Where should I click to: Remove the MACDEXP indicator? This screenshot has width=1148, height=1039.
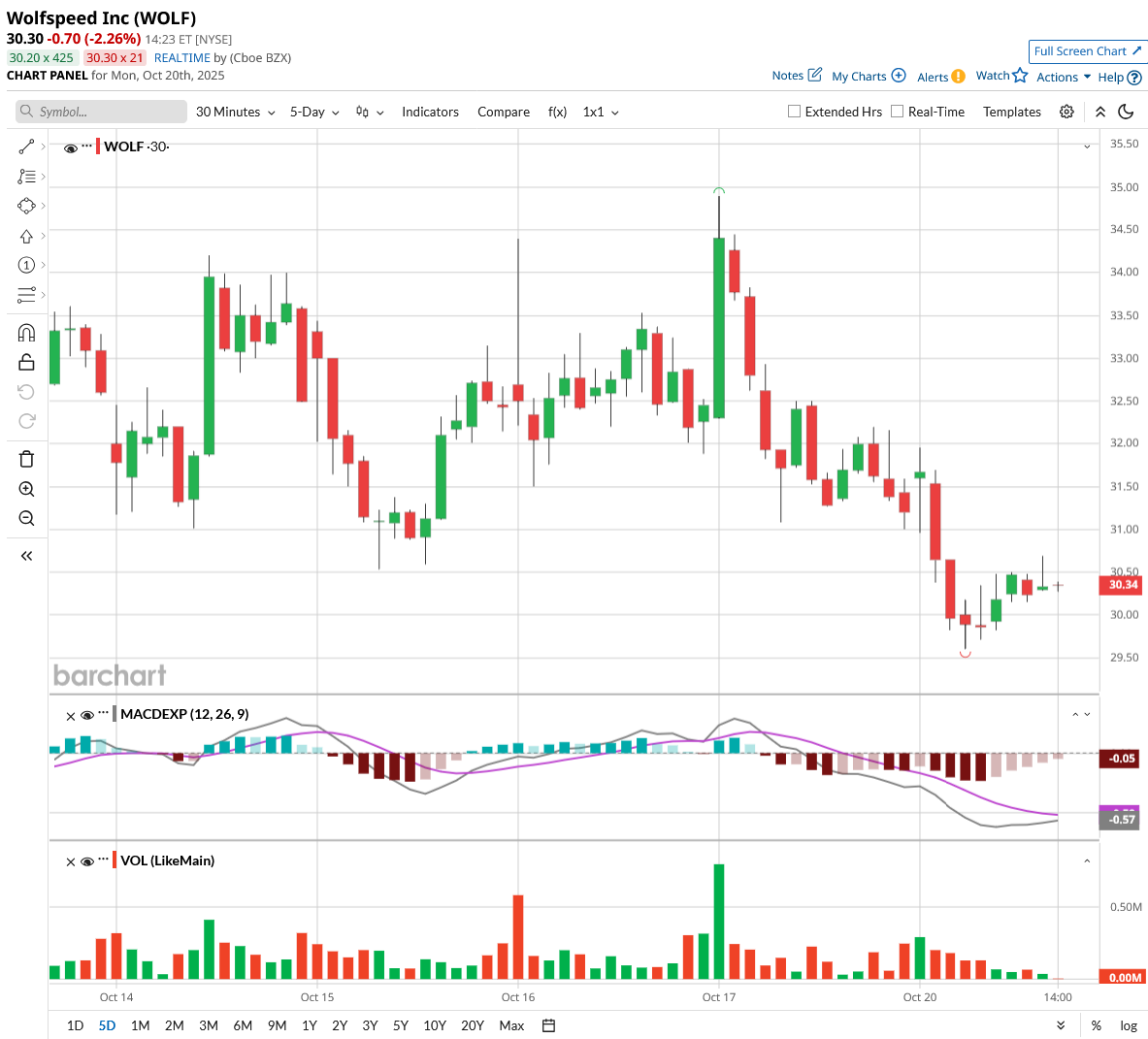pos(70,716)
